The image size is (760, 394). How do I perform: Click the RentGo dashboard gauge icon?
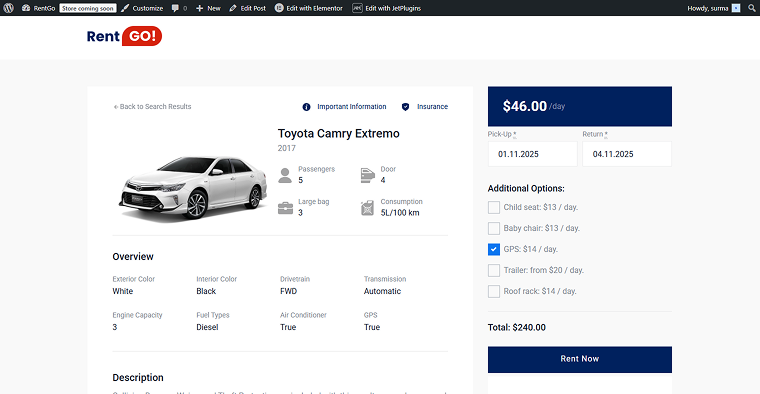[26, 8]
